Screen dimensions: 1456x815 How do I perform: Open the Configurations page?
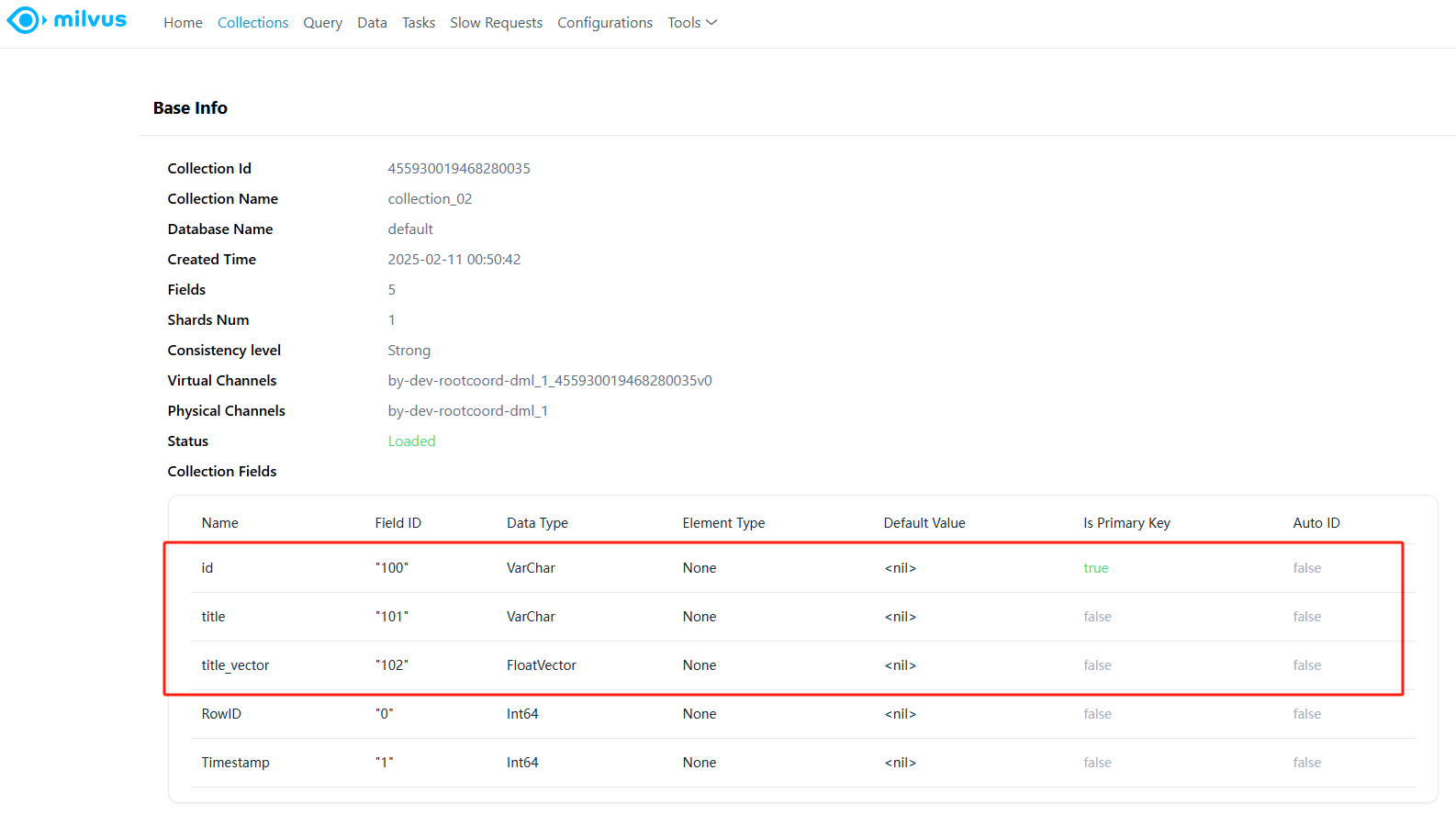coord(605,23)
